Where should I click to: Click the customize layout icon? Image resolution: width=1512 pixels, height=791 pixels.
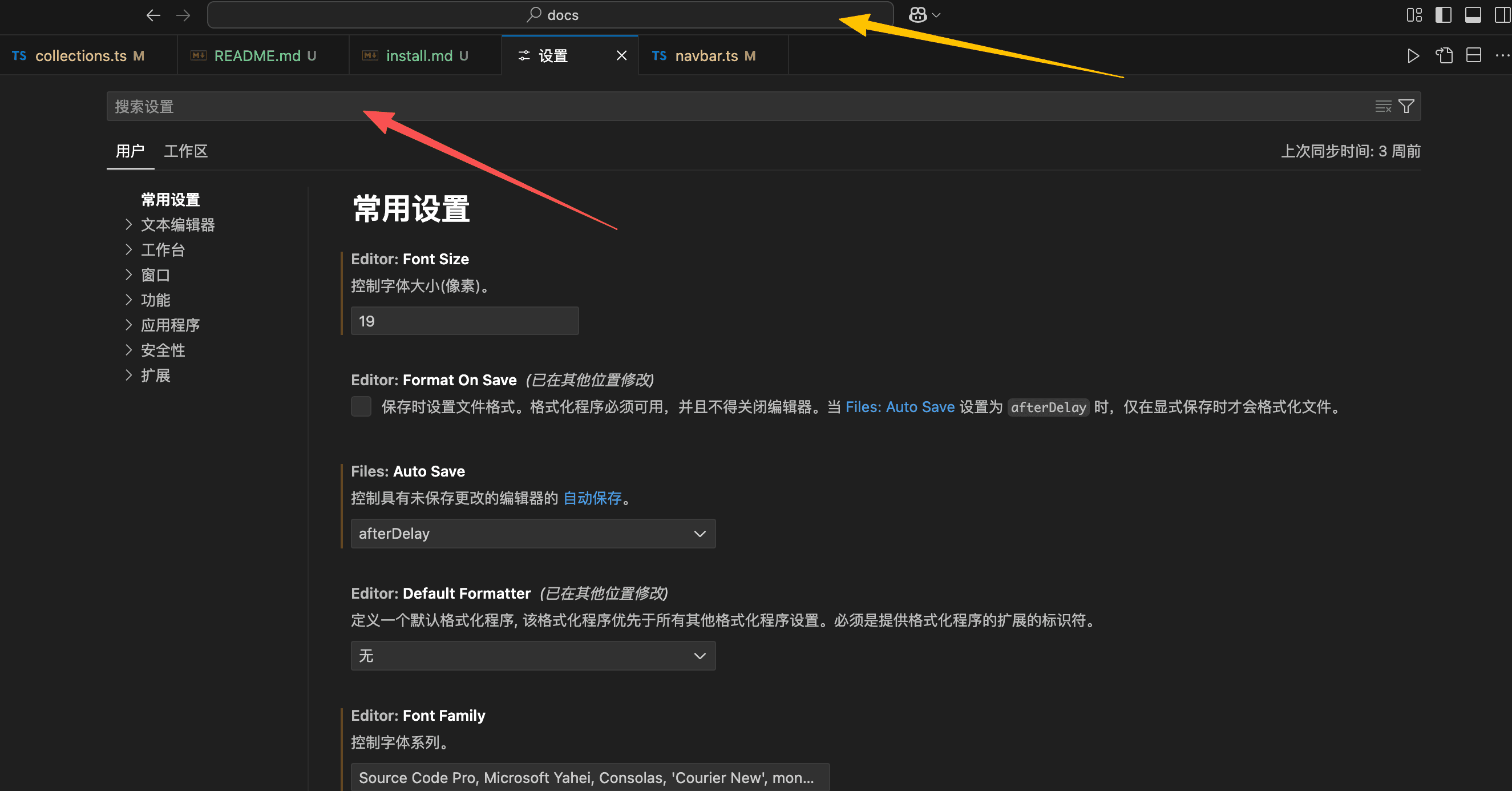(1414, 15)
